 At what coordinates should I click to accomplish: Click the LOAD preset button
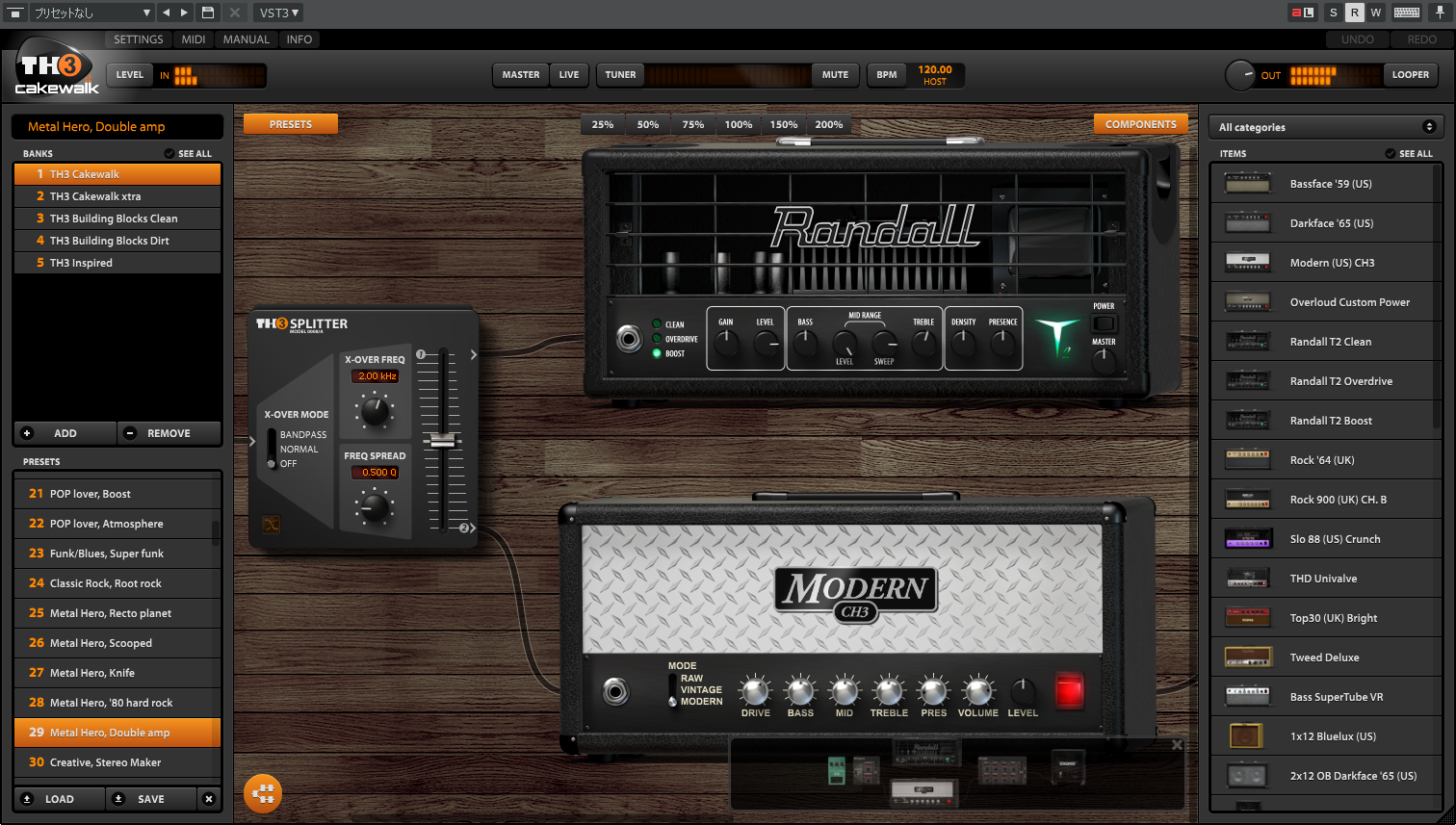tap(59, 799)
